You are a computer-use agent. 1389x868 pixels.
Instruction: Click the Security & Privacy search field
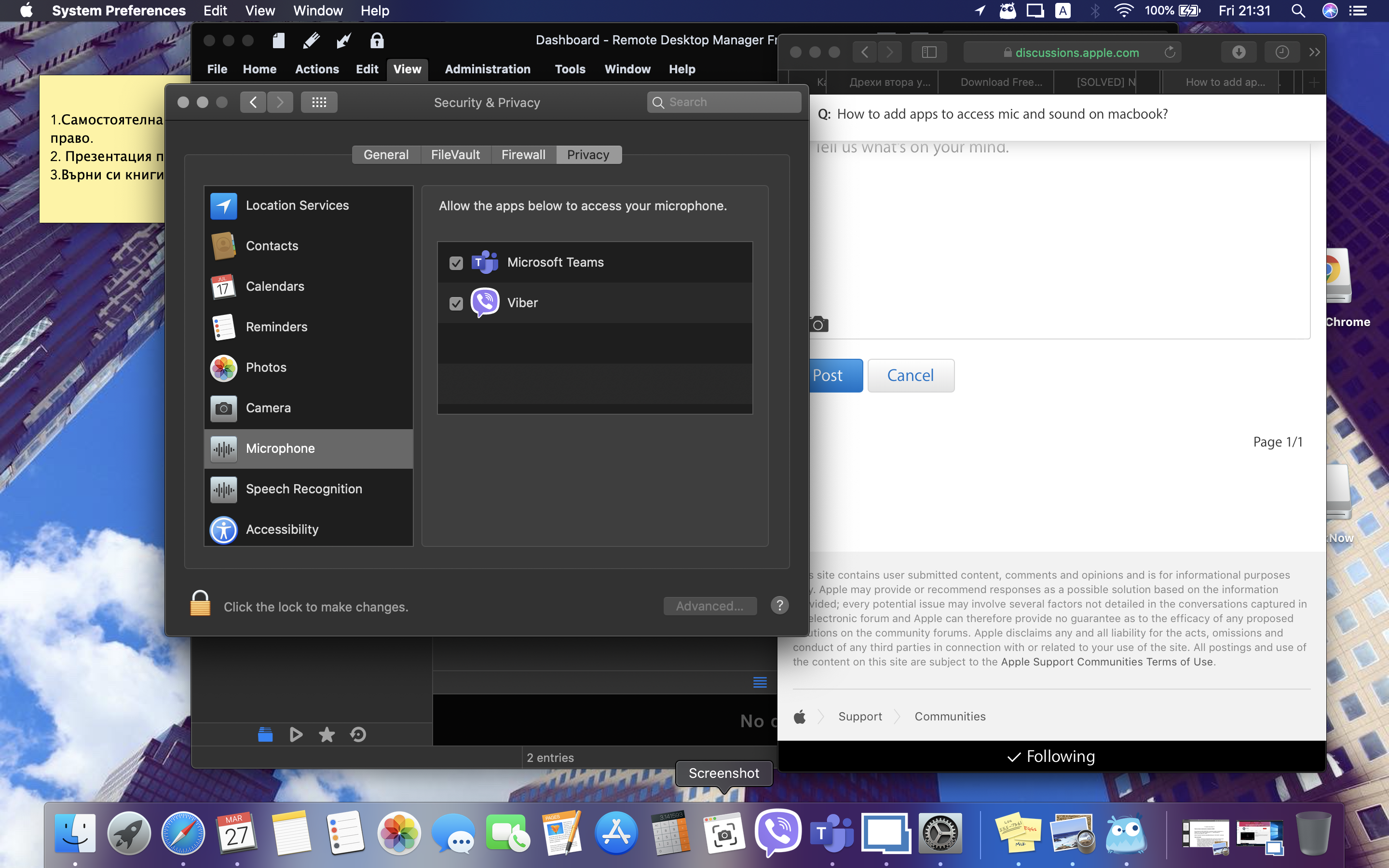click(x=724, y=102)
